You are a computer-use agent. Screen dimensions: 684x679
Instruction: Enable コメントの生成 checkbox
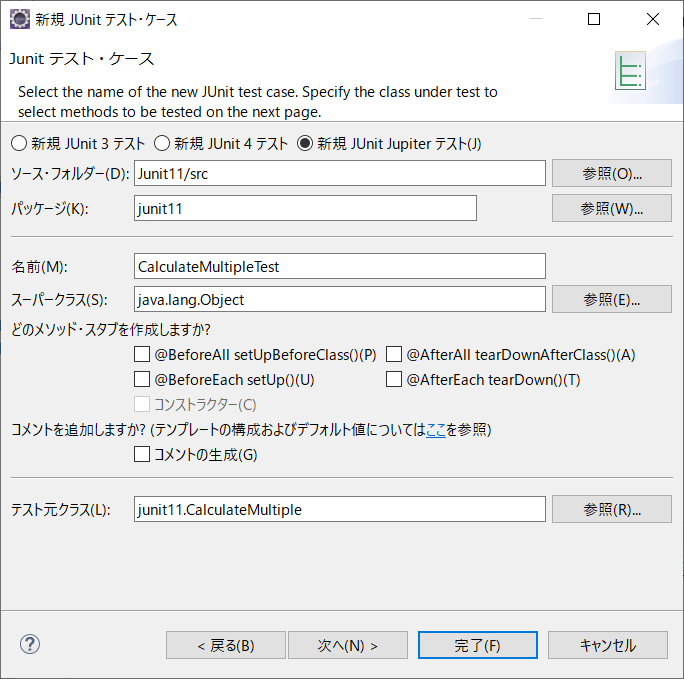[x=142, y=454]
